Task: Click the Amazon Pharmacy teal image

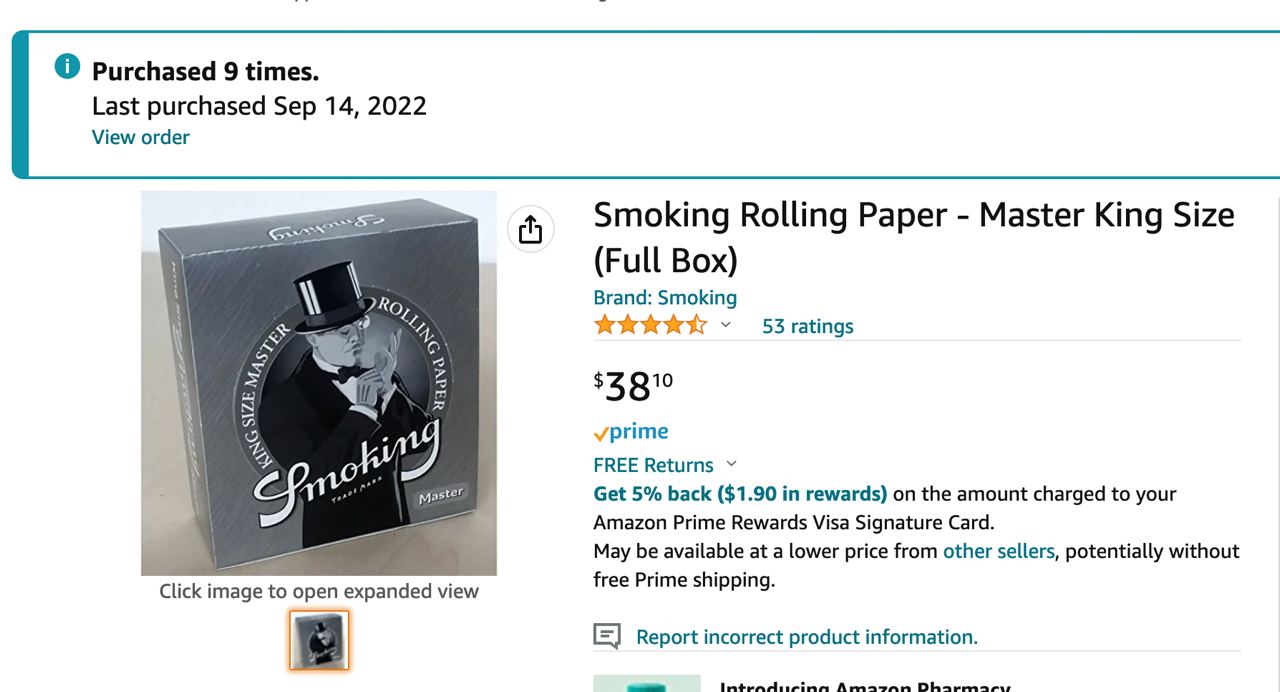Action: coord(647,684)
